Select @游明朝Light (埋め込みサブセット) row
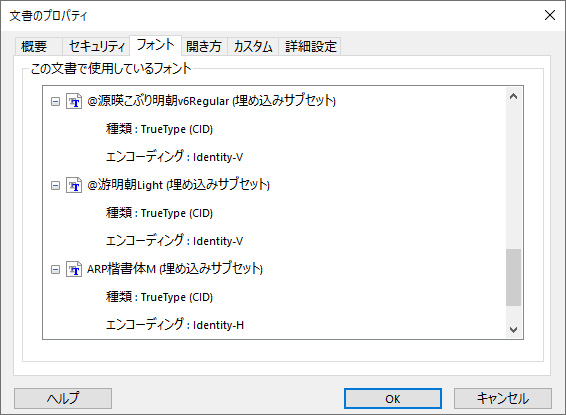566x415 pixels. coord(178,185)
